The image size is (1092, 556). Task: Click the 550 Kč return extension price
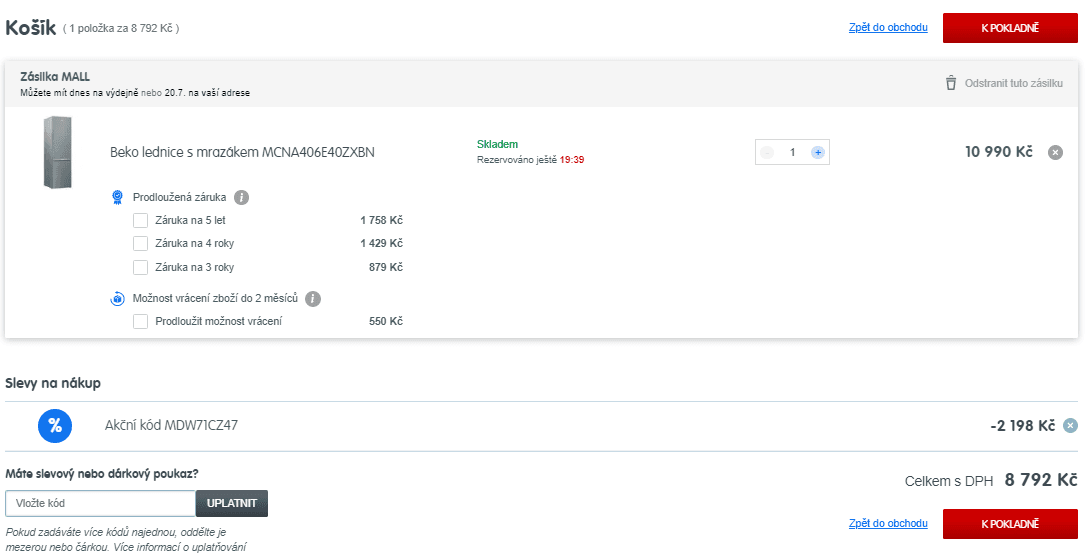click(x=386, y=321)
